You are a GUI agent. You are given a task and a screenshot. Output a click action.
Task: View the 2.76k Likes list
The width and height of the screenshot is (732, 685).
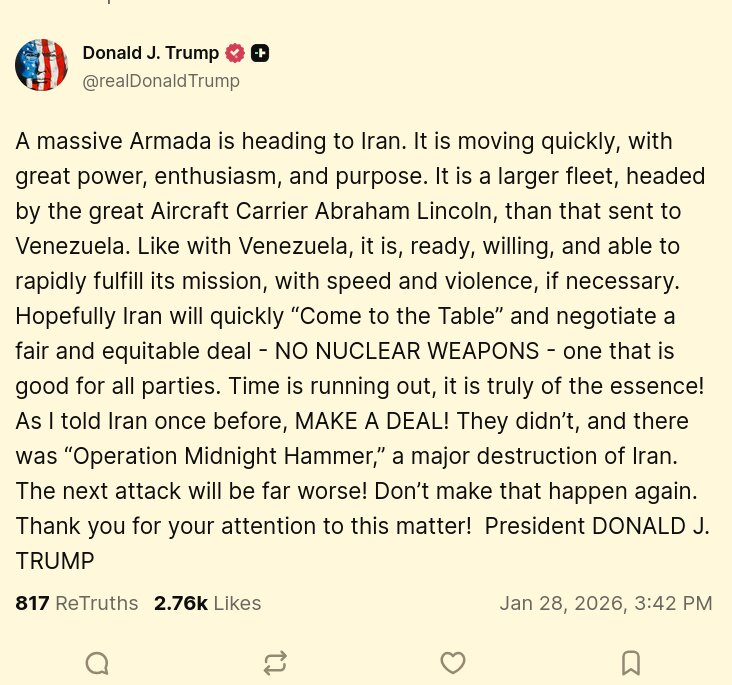pyautogui.click(x=207, y=603)
